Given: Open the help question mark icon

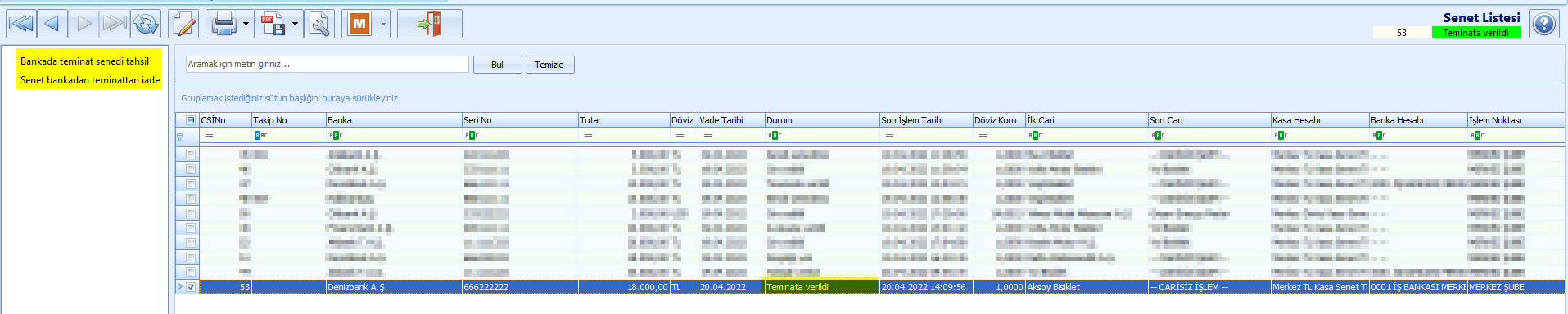Looking at the screenshot, I should point(1544,24).
